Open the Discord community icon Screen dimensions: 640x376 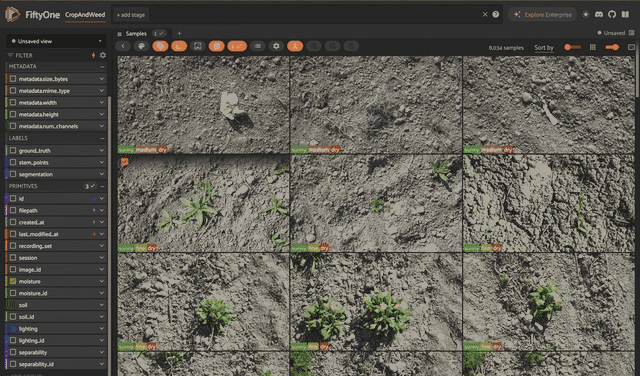[x=599, y=14]
